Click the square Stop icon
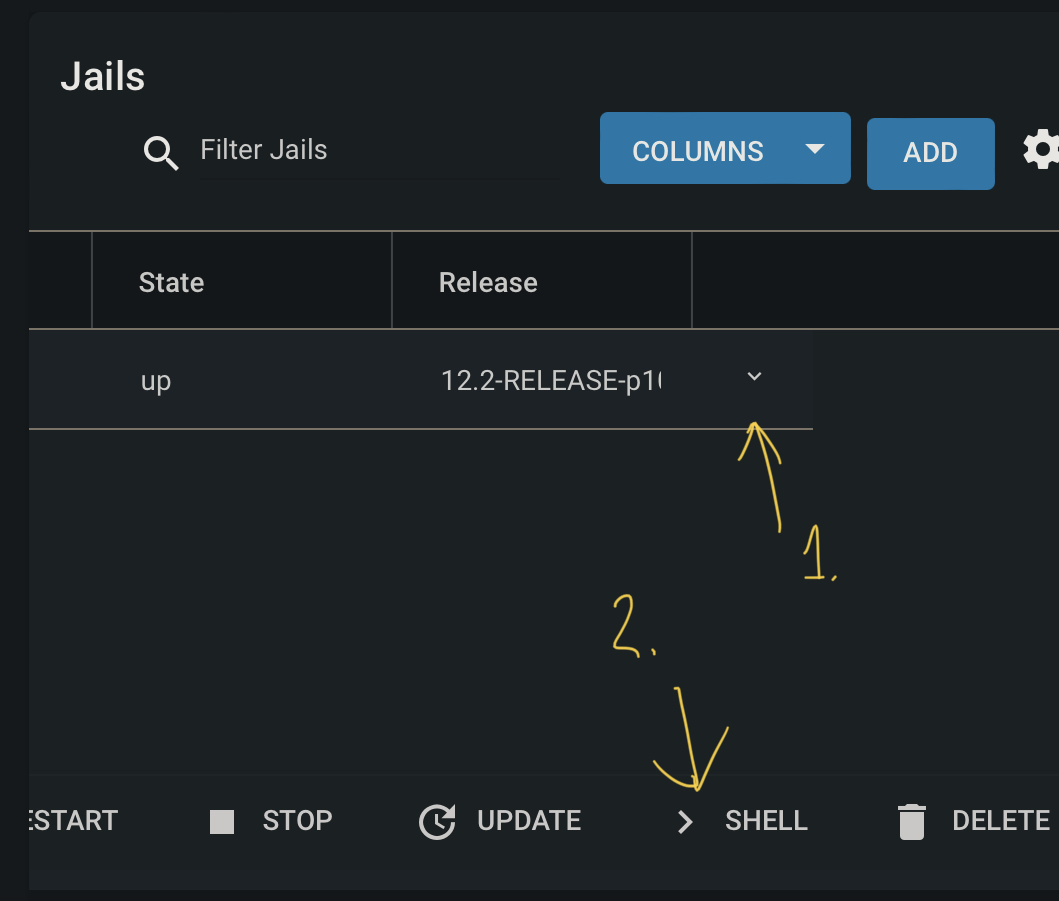The height and width of the screenshot is (901, 1059). (x=223, y=820)
